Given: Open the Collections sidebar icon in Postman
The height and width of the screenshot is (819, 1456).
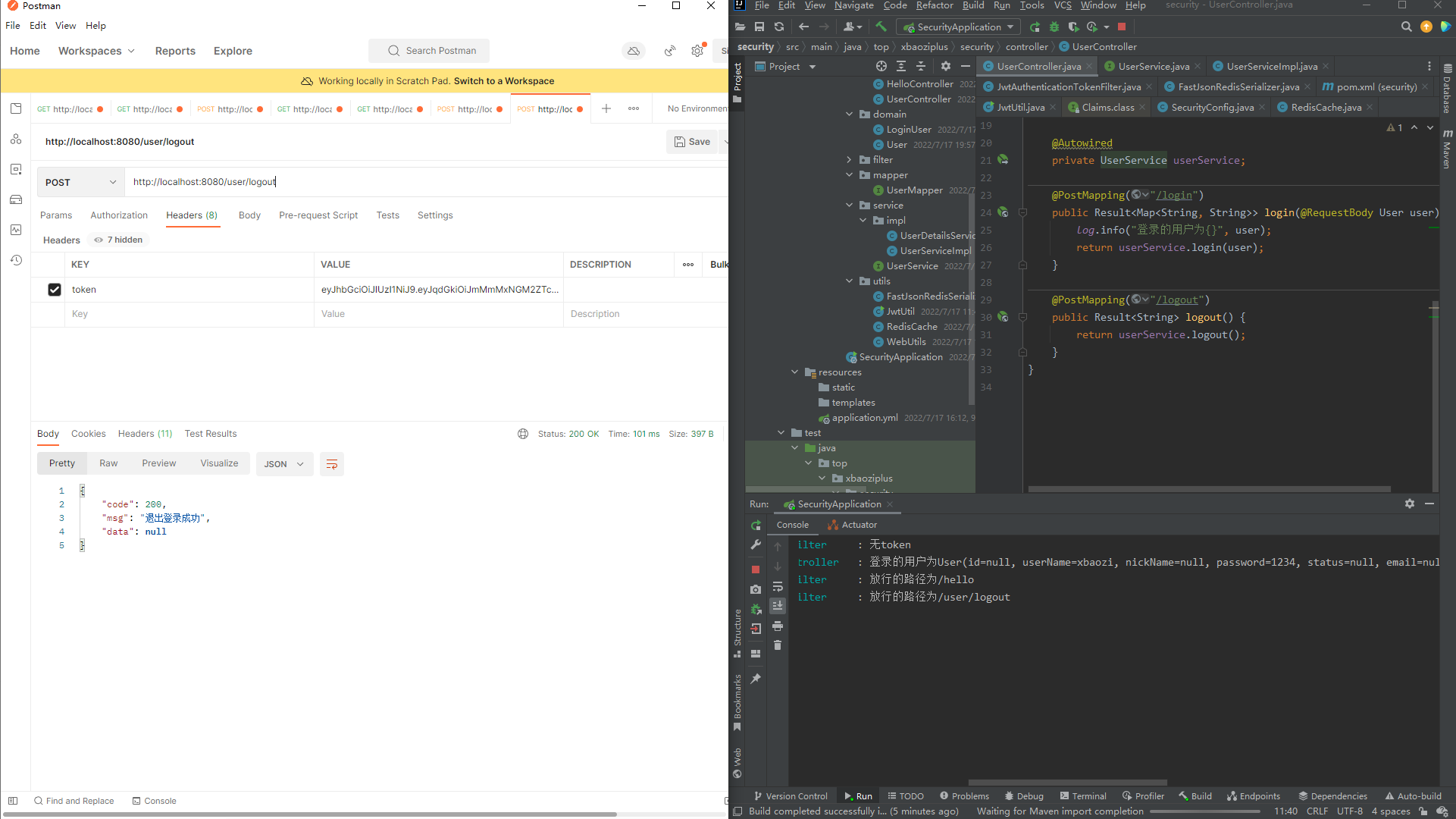Looking at the screenshot, I should click(16, 108).
